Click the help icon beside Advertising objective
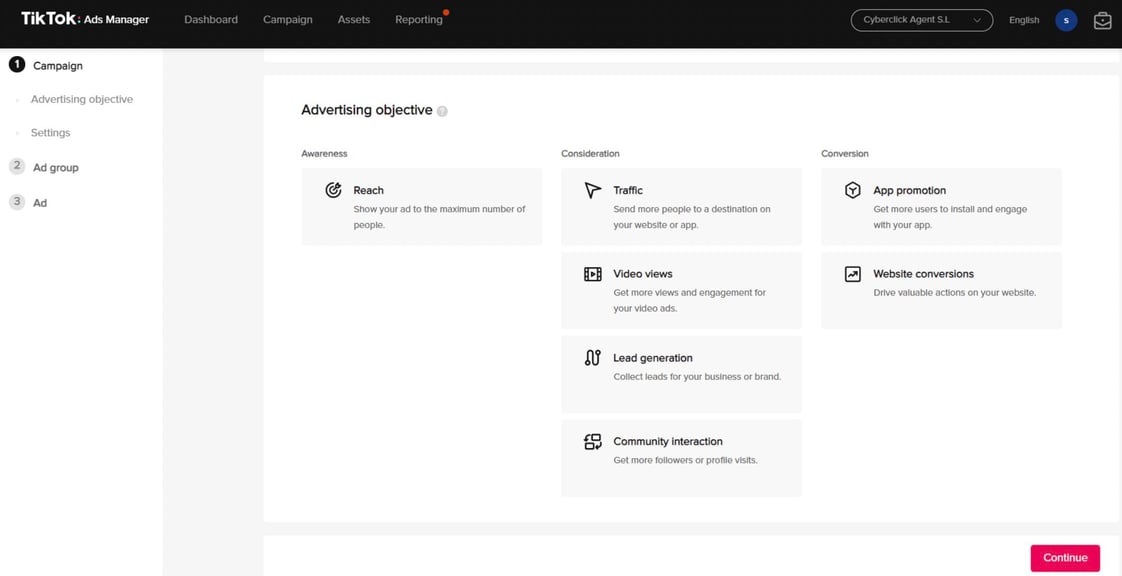Viewport: 1122px width, 576px height. click(442, 112)
